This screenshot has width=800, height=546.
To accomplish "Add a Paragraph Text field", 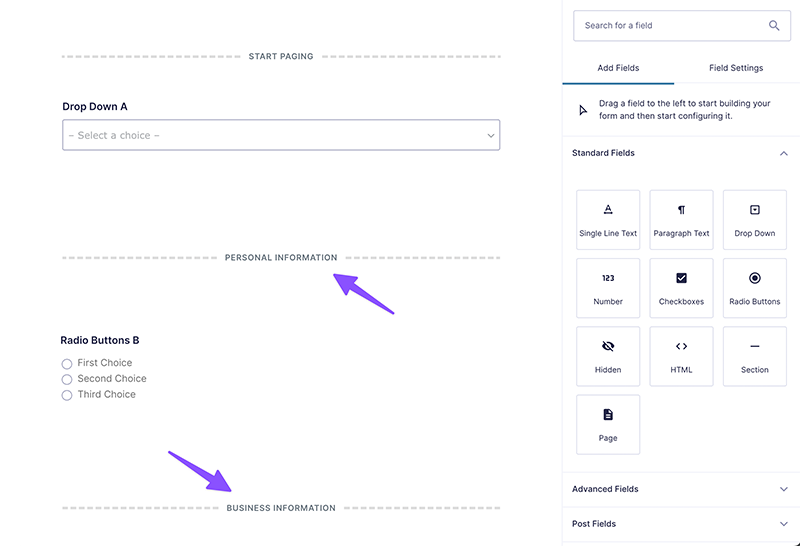I will 681,220.
